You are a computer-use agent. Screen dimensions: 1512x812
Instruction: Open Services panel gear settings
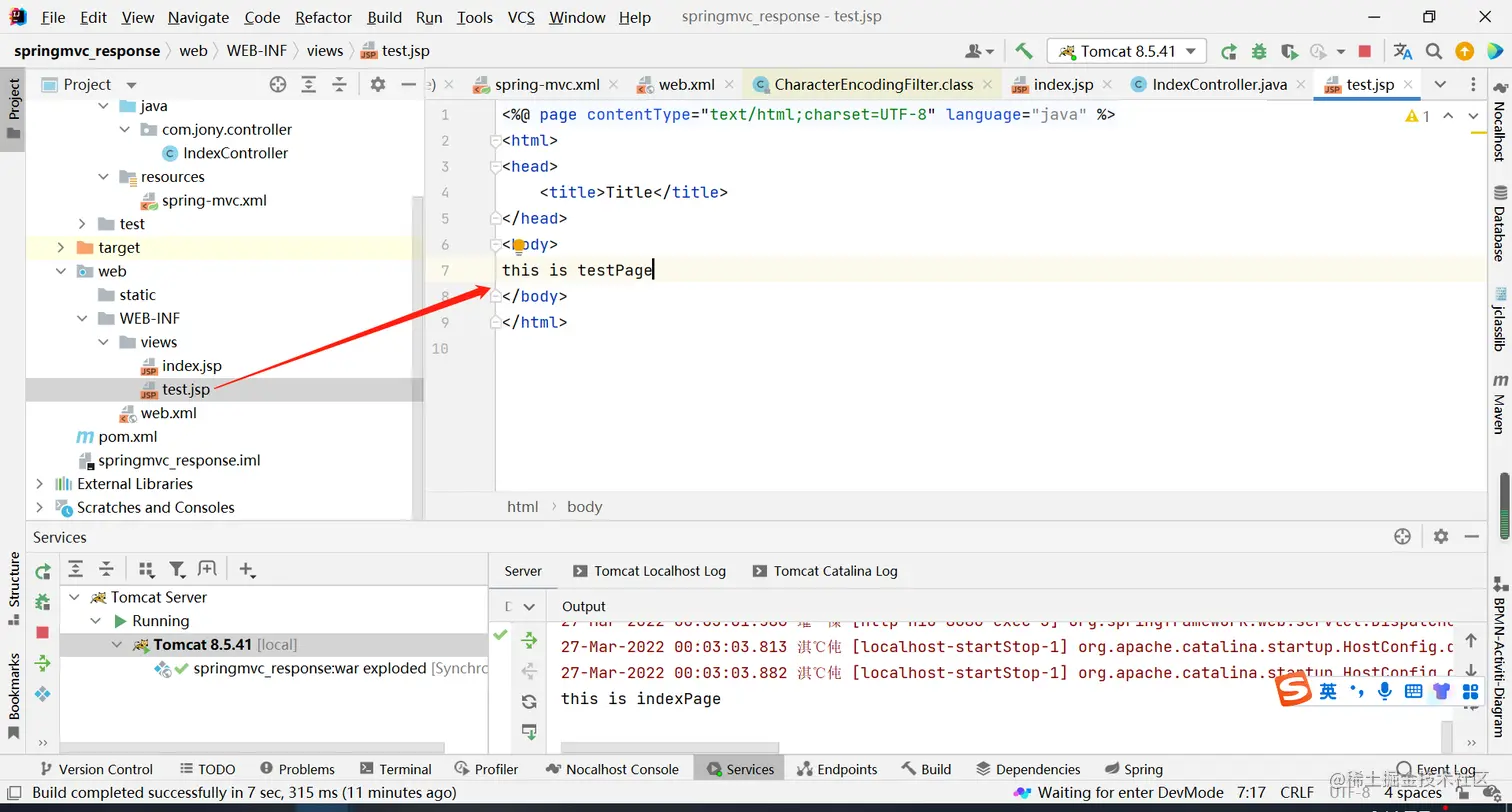(1440, 537)
